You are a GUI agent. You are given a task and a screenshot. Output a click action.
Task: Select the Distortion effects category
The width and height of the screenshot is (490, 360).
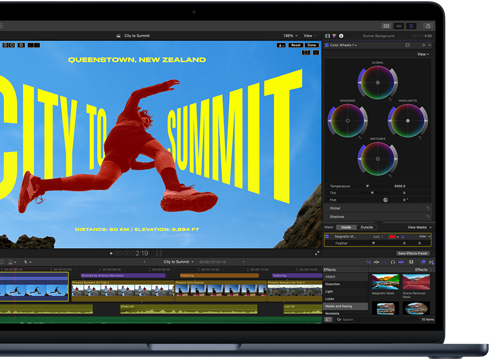point(346,284)
